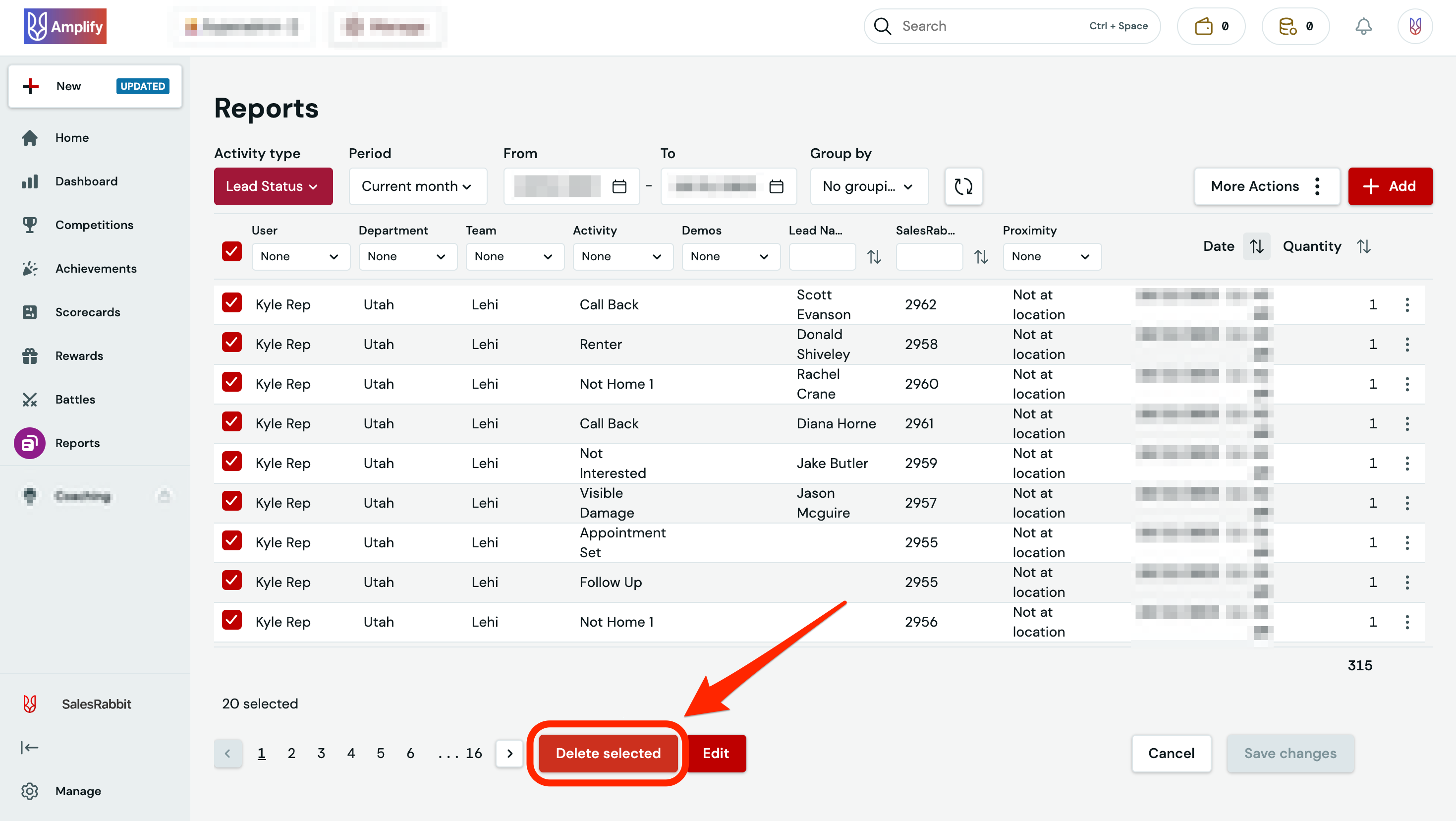Screen dimensions: 1456x821
Task: Uncheck the Scott Evanson row checkbox
Action: point(231,303)
